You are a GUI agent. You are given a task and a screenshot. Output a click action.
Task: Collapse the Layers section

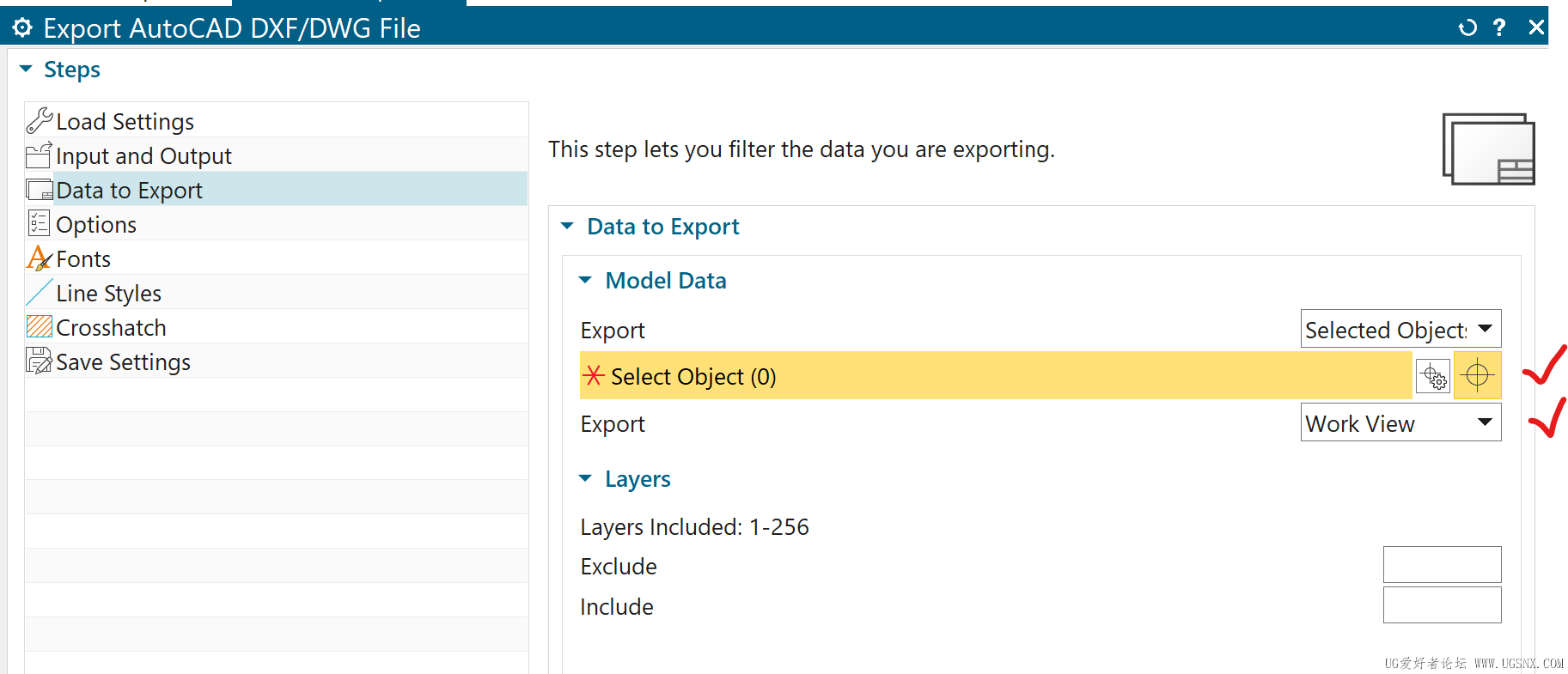pyautogui.click(x=585, y=478)
